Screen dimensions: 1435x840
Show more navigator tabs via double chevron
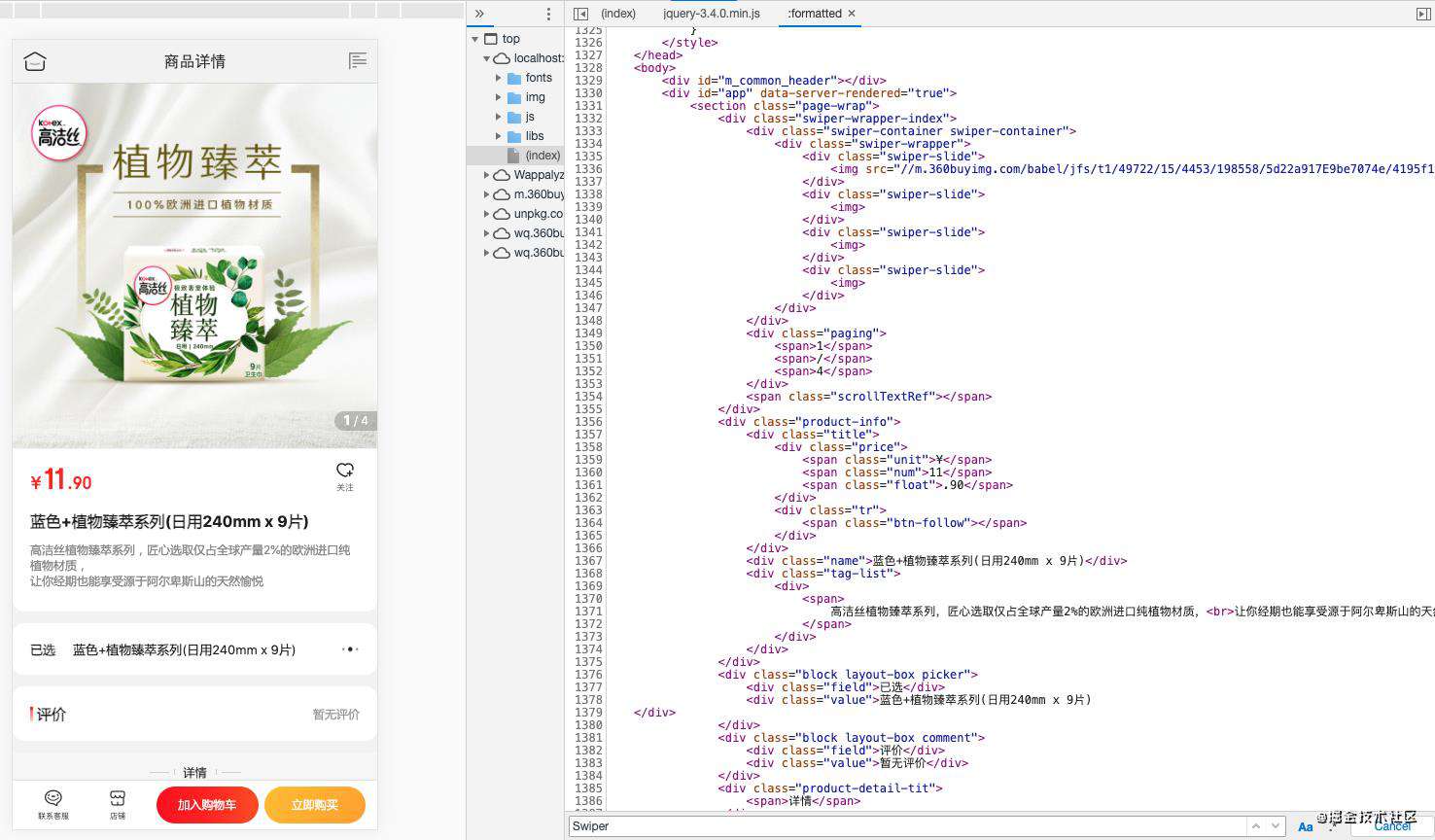click(479, 14)
